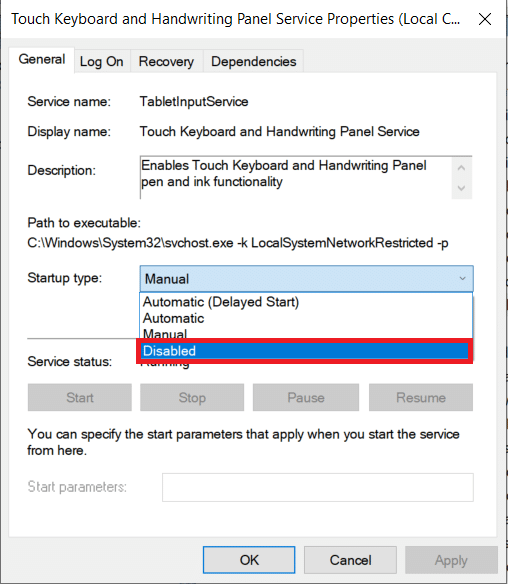Close the Service Properties dialog
The height and width of the screenshot is (584, 508).
(485, 19)
